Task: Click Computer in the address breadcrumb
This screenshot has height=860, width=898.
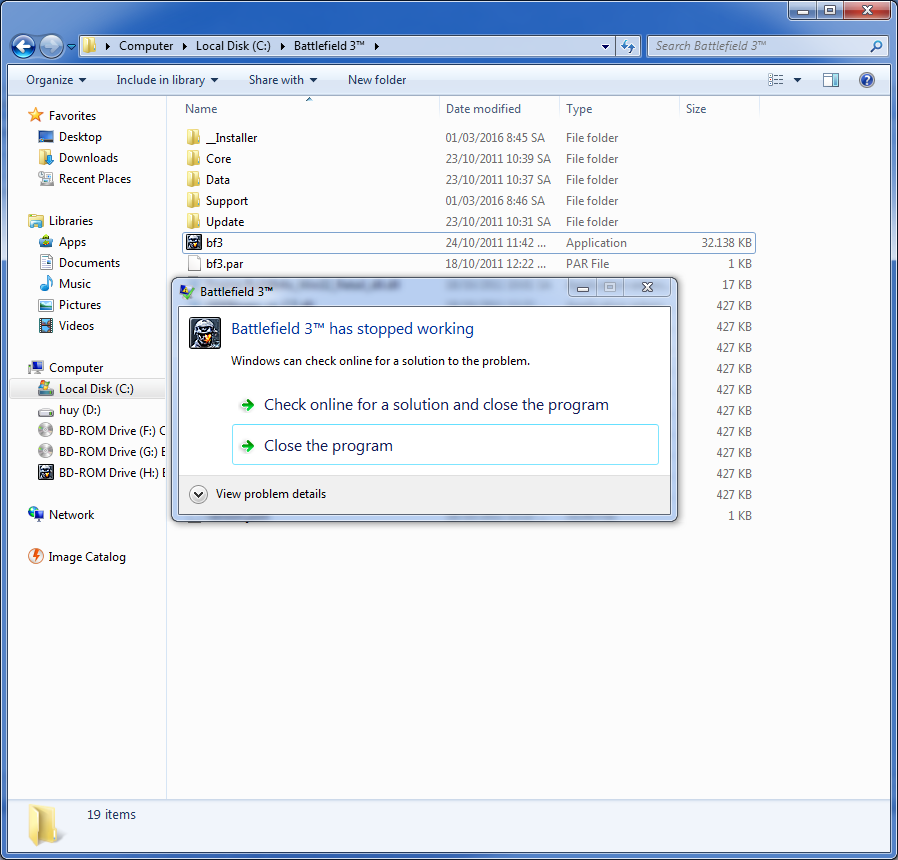Action: (x=145, y=46)
